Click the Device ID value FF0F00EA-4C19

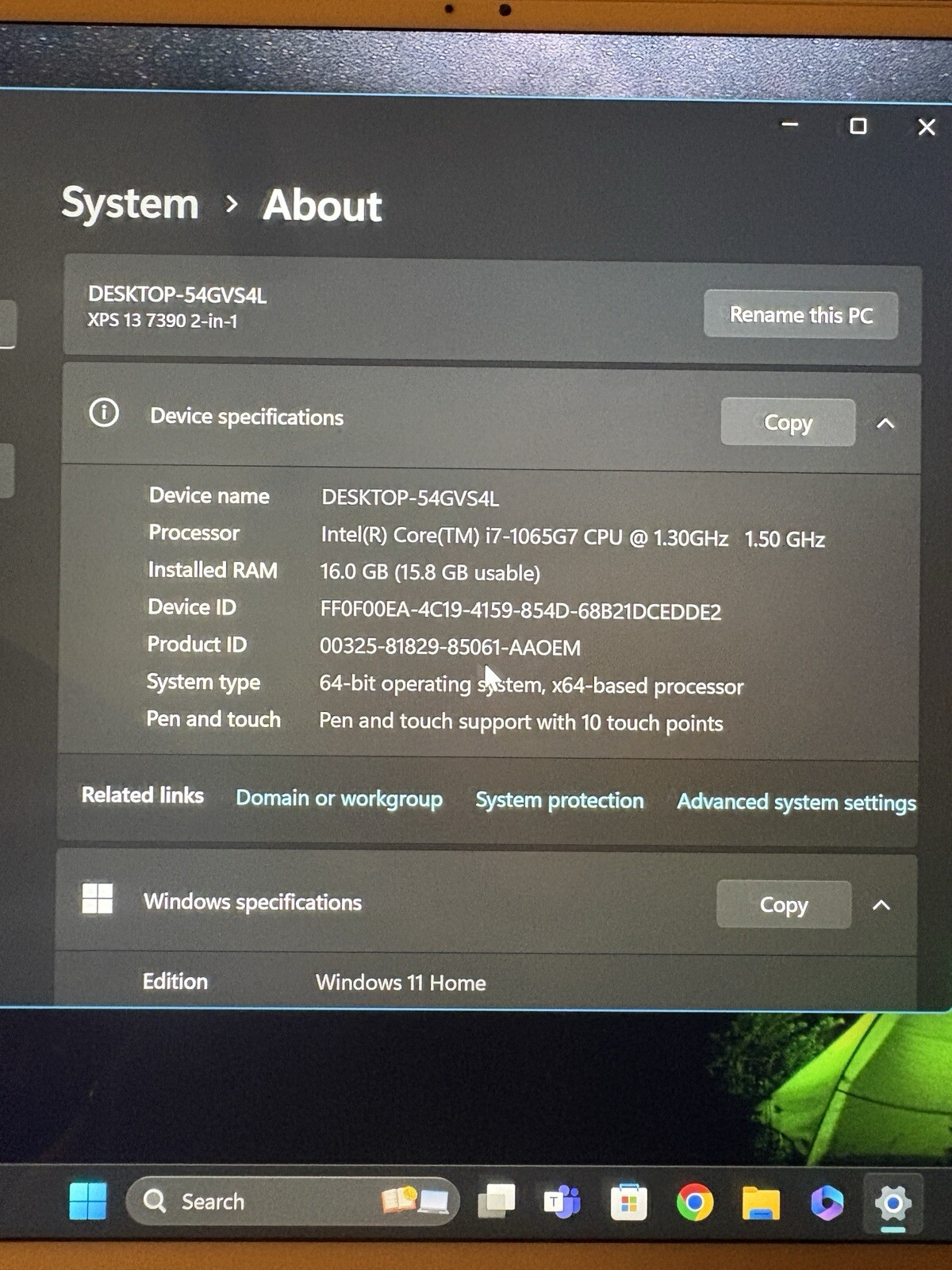point(520,610)
